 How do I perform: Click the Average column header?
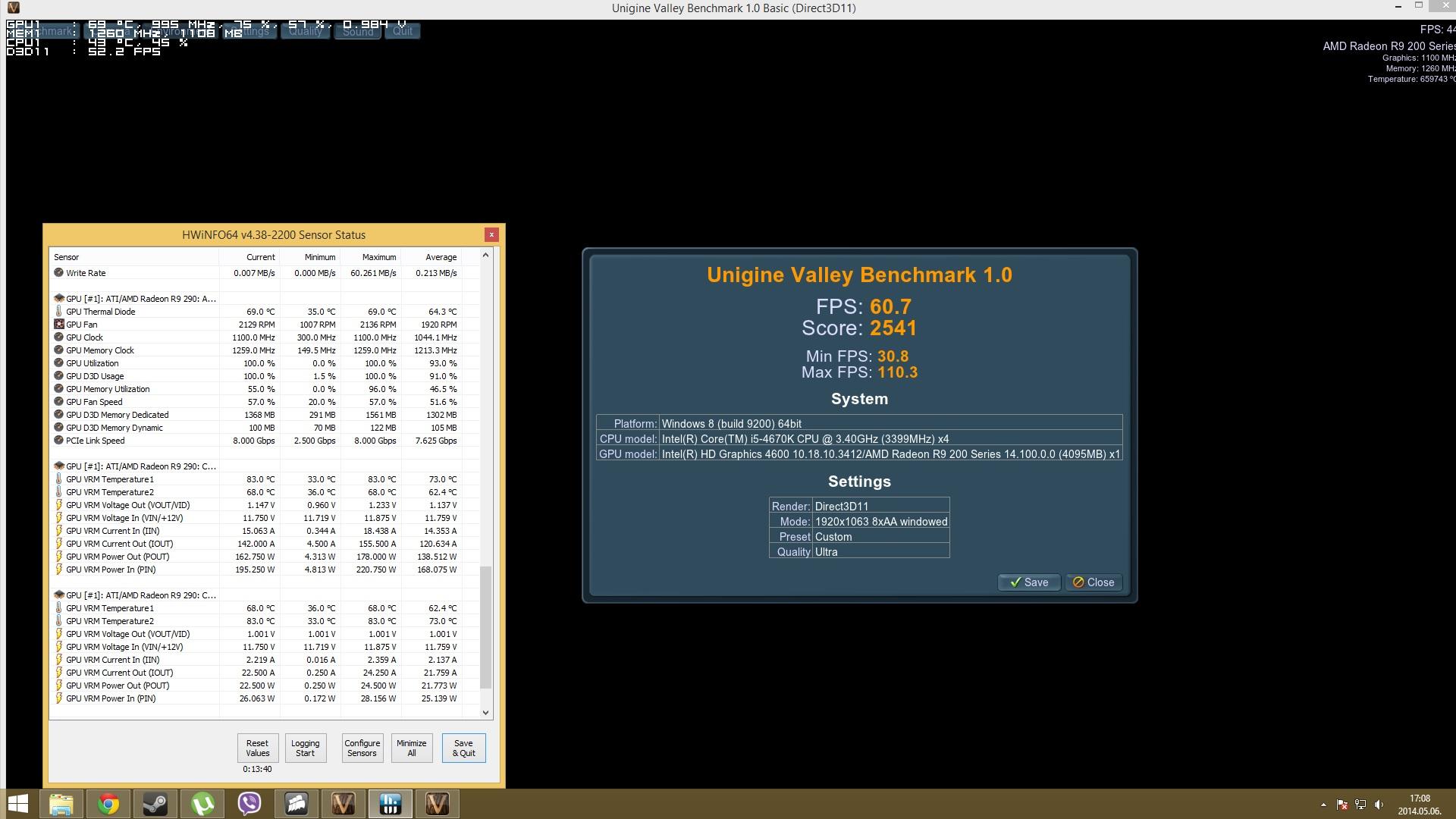point(431,257)
